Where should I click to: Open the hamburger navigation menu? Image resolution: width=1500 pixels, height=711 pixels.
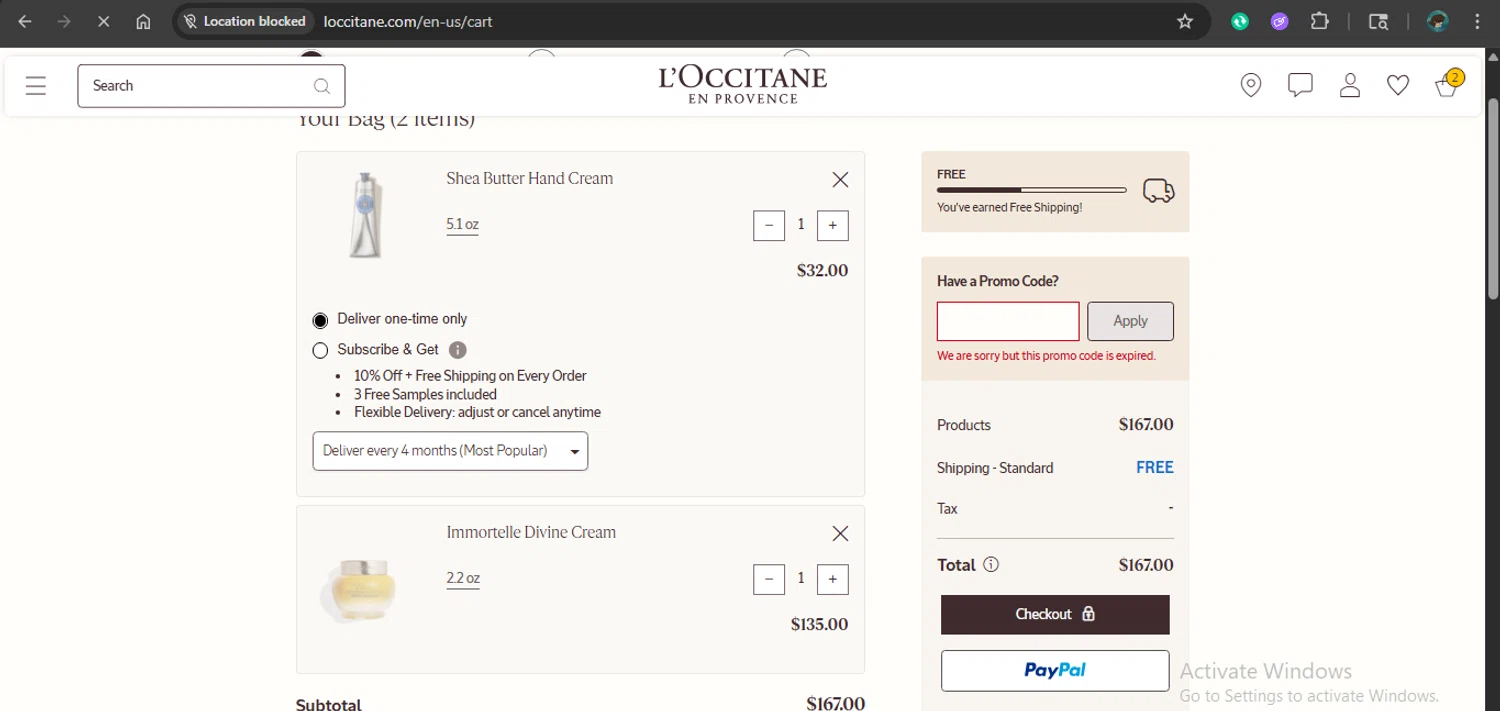pyautogui.click(x=36, y=86)
